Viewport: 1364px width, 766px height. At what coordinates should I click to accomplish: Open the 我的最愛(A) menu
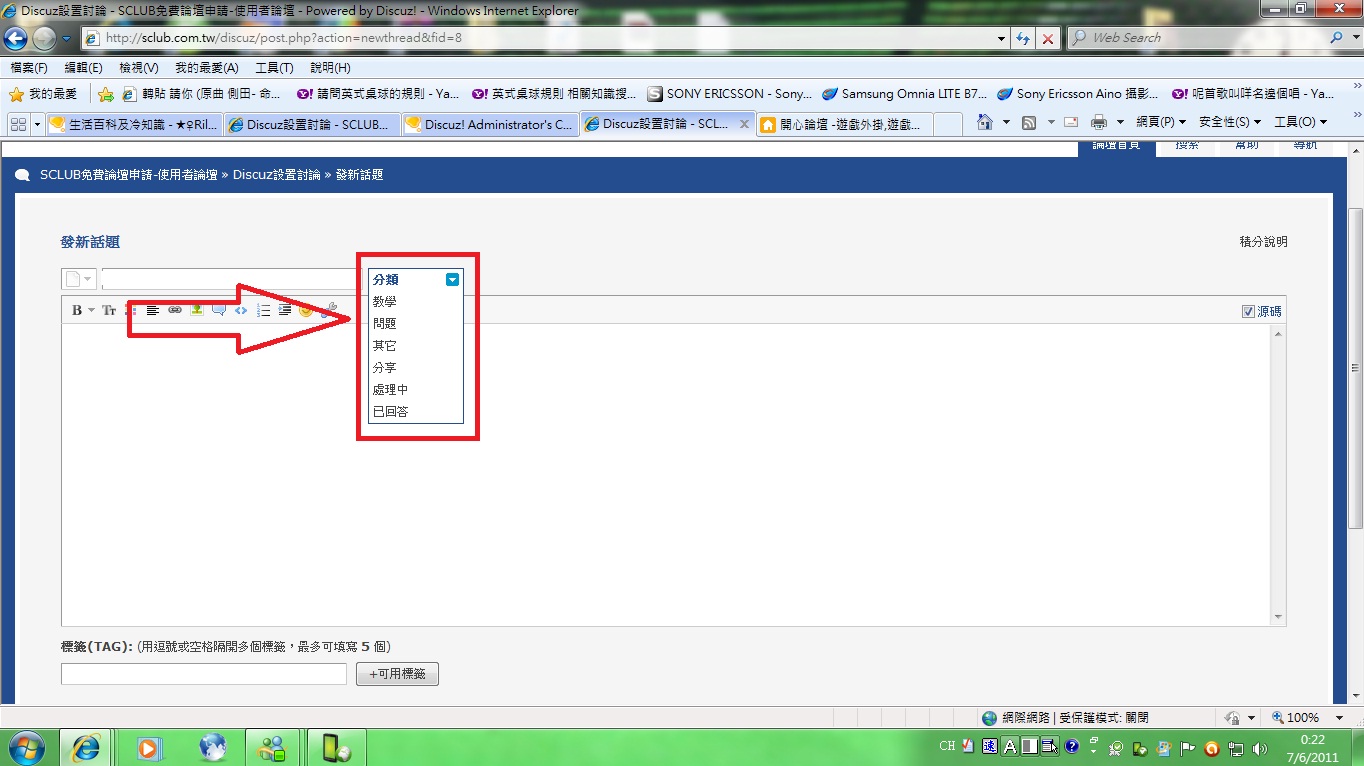[206, 68]
